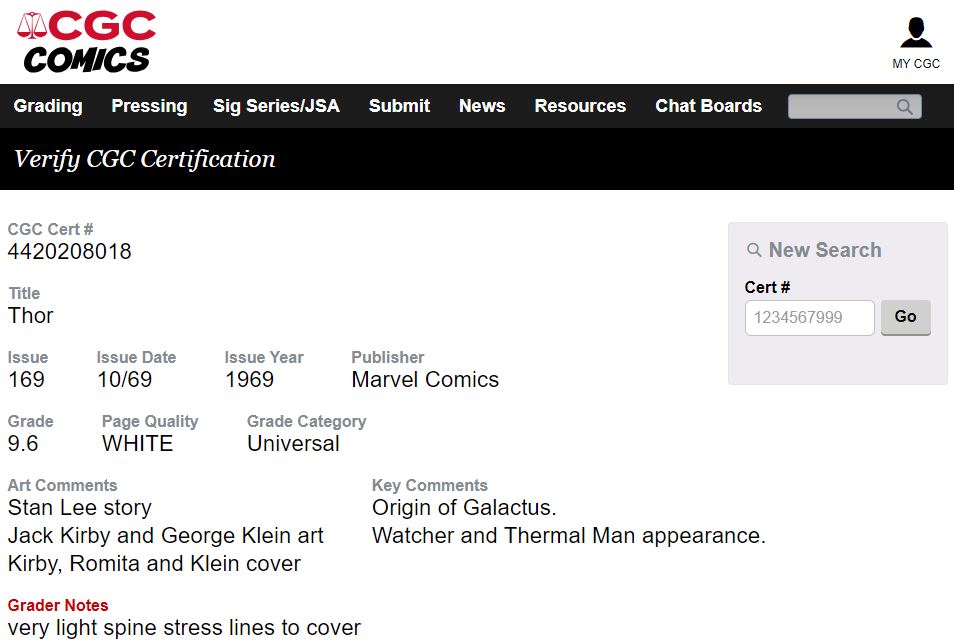Click the red Grader Notes label
This screenshot has height=643, width=954.
(58, 605)
